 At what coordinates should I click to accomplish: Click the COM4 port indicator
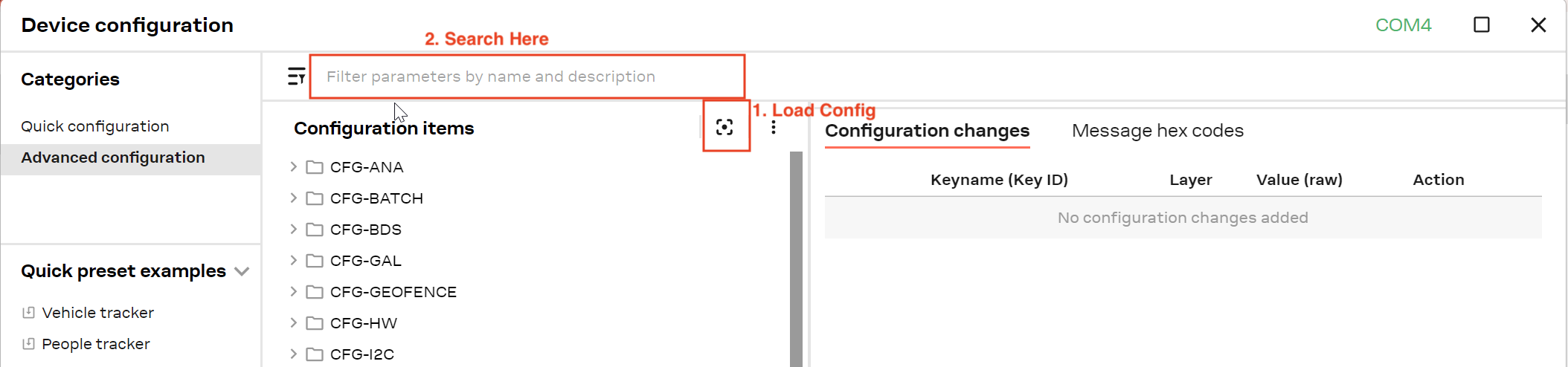[1403, 25]
